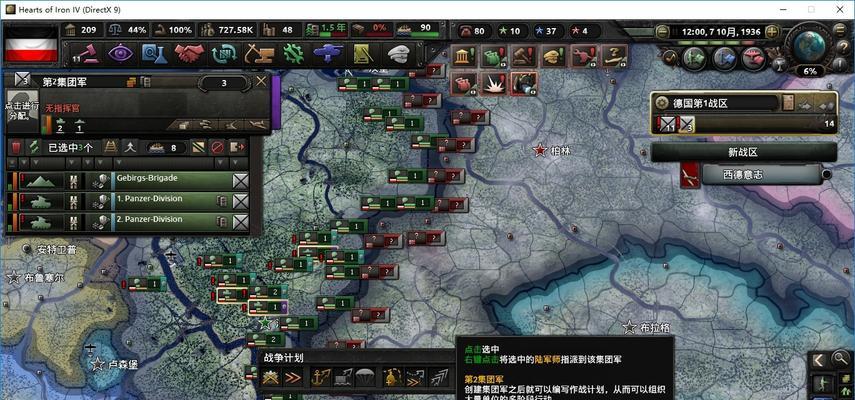855x400 pixels.
Task: Select the double red chevron offensive line
Action: pyautogui.click(x=293, y=377)
